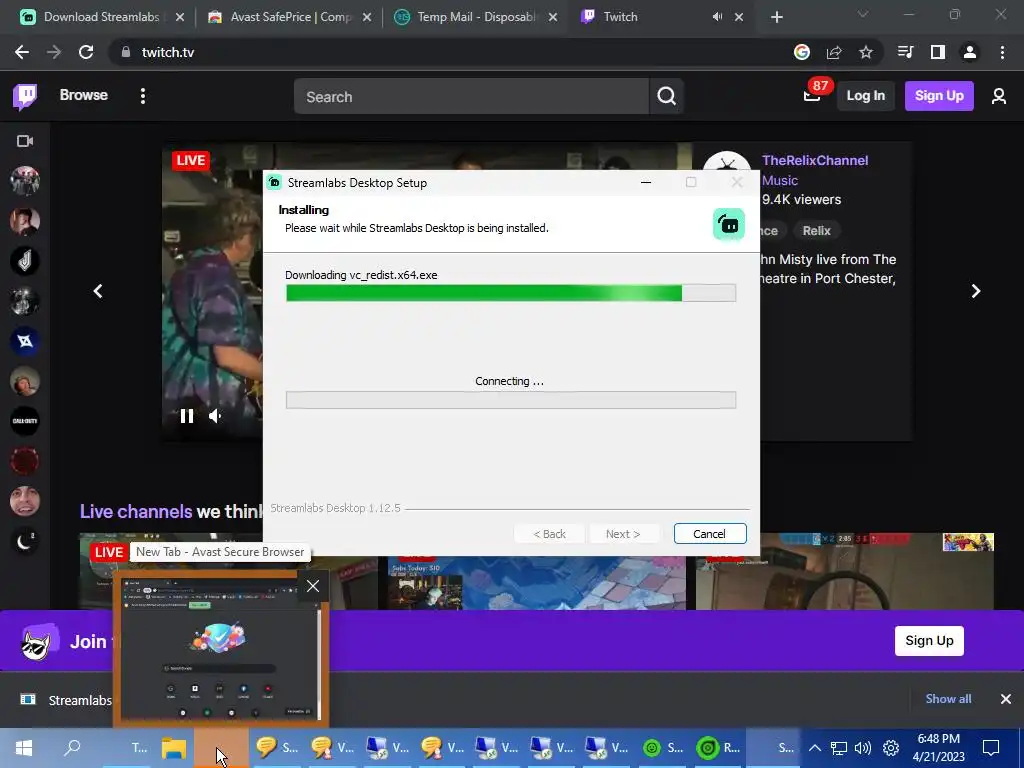
Task: Click the search magnifier button on Twitch
Action: point(666,96)
